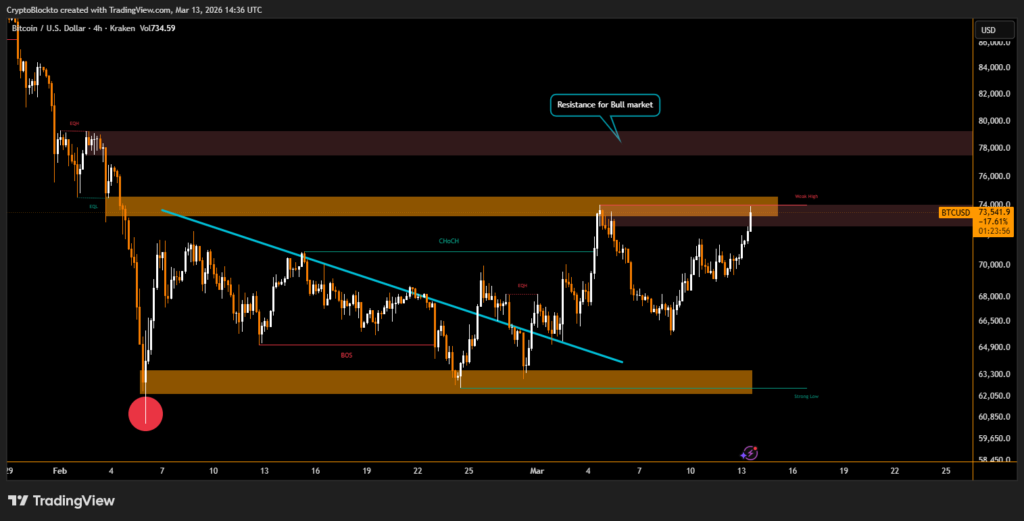Click the Vol 734.59 indicator legend
The width and height of the screenshot is (1024, 521).
coord(157,28)
